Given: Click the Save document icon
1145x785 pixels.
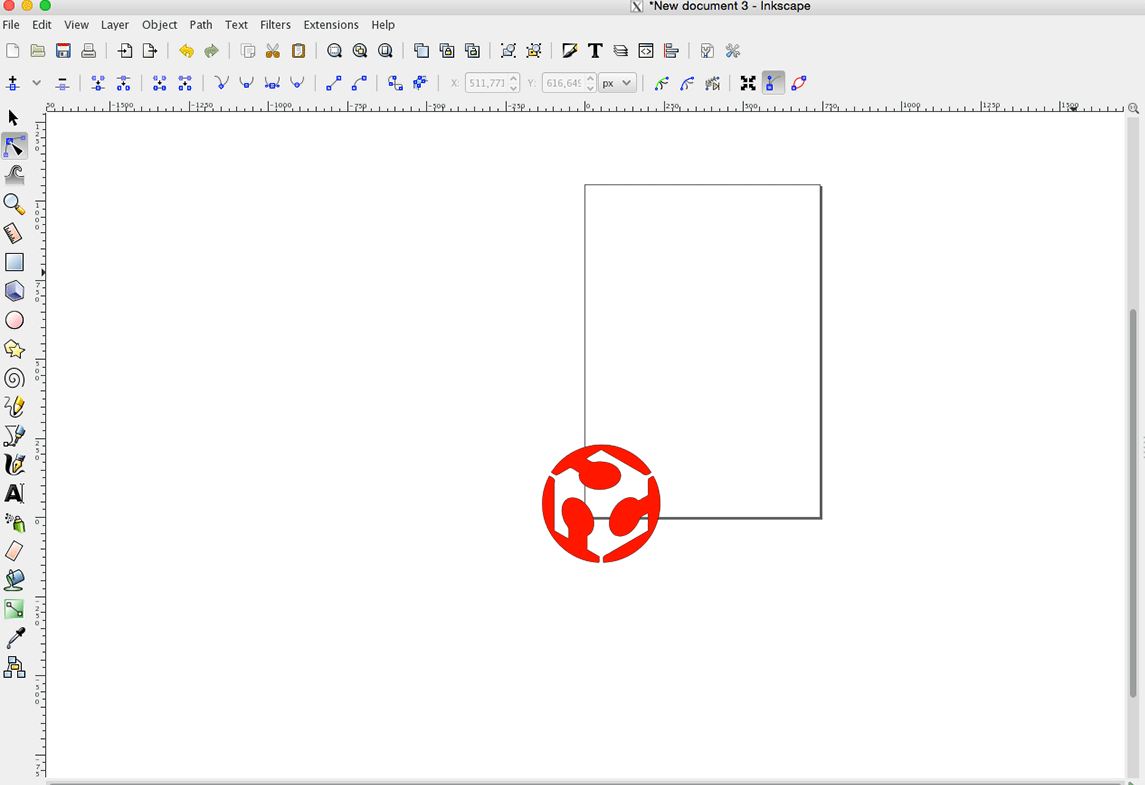Looking at the screenshot, I should 64,51.
